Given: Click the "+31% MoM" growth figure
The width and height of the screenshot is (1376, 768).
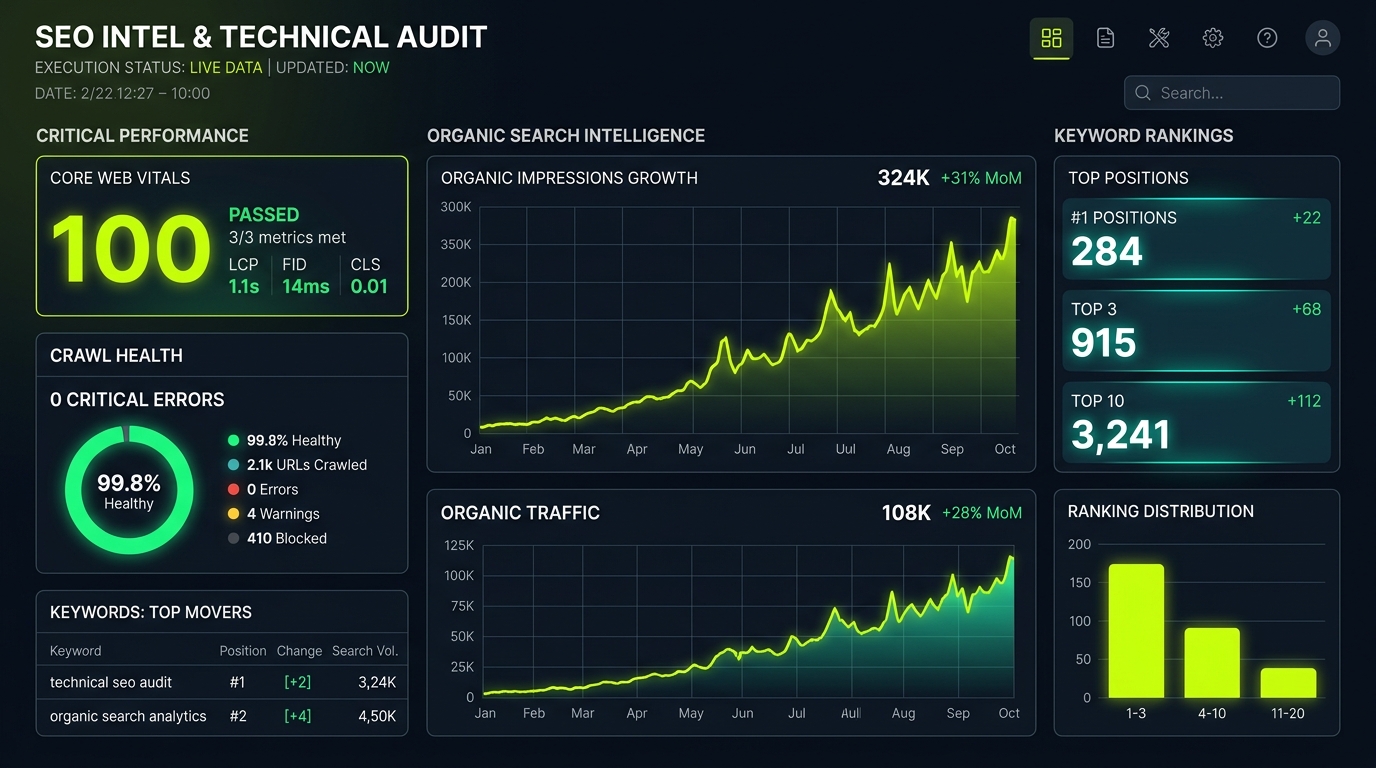Looking at the screenshot, I should (981, 178).
